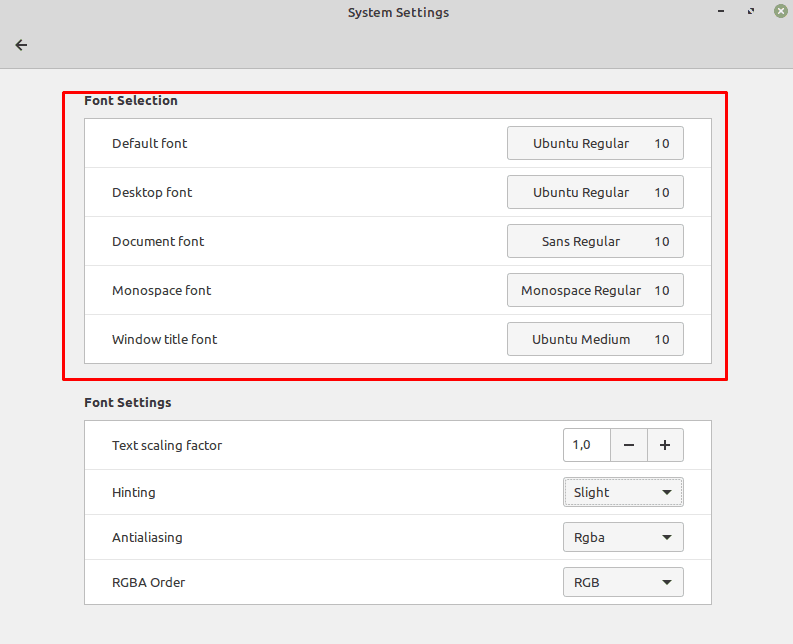Maximize the System Settings window
The image size is (793, 644).
[x=751, y=11]
